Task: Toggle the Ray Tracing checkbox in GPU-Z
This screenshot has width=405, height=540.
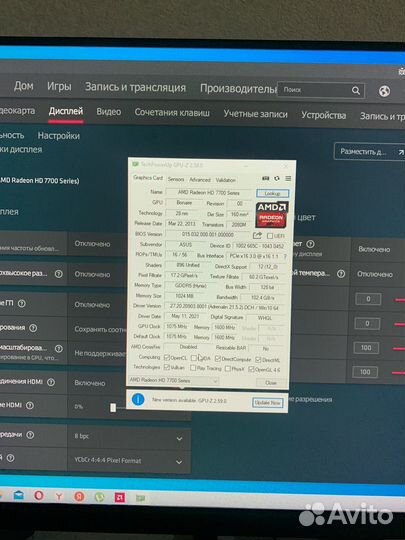Action: tap(193, 368)
